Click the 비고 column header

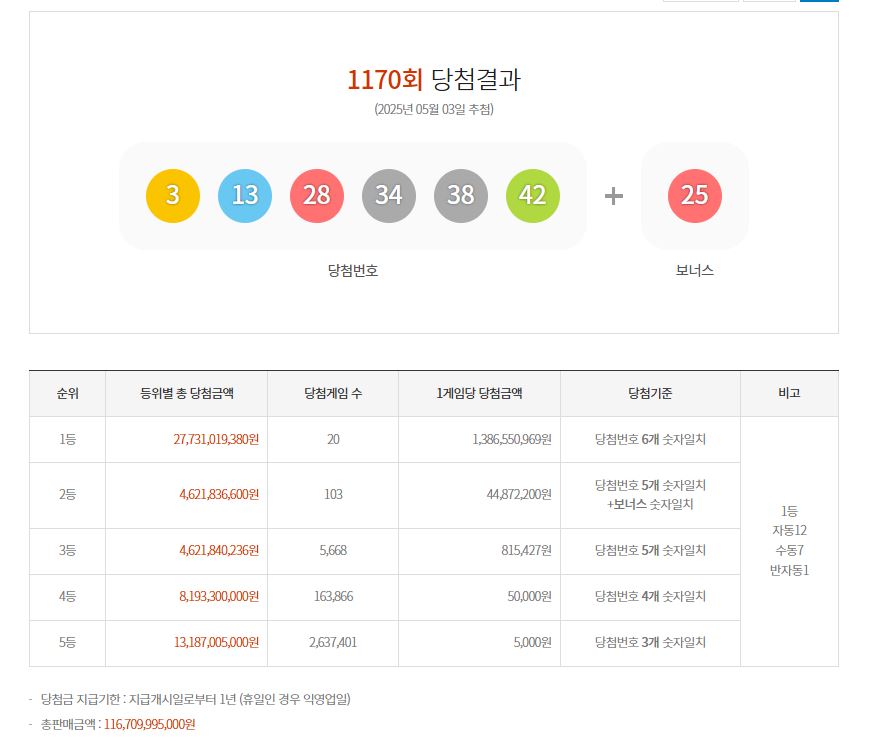789,393
